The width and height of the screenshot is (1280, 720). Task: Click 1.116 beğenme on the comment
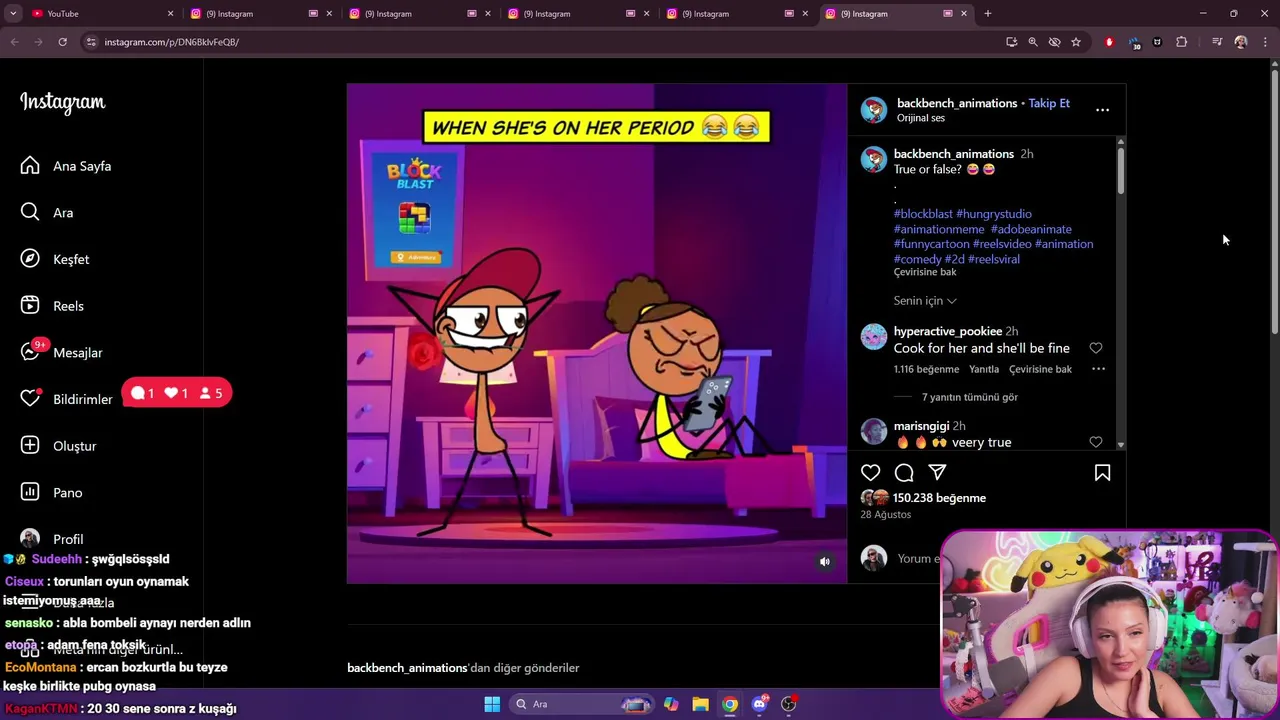[x=926, y=369]
